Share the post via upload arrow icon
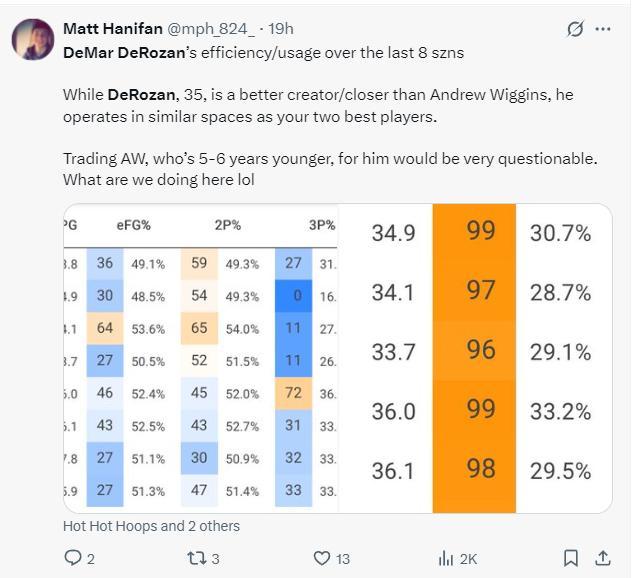The image size is (632, 578). (x=602, y=558)
